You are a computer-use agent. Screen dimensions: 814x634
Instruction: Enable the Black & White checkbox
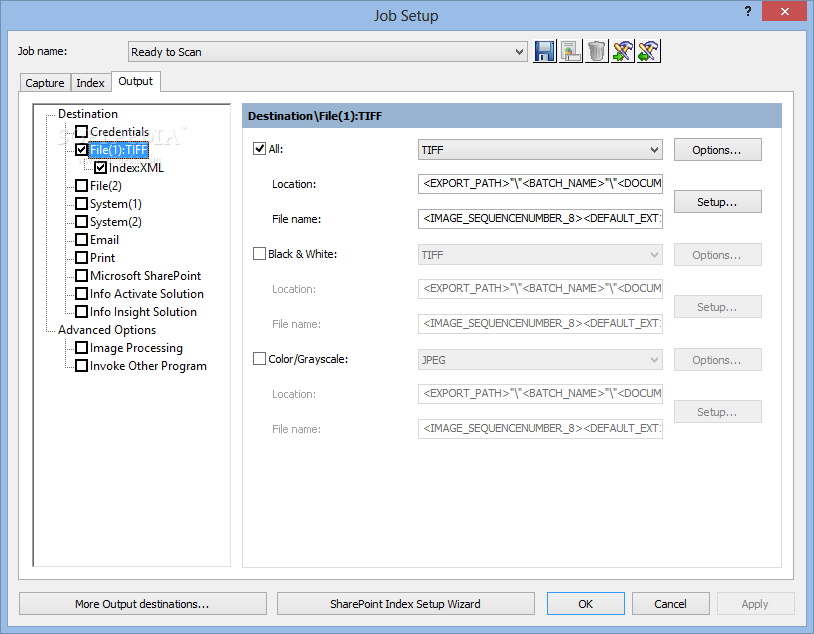click(260, 254)
